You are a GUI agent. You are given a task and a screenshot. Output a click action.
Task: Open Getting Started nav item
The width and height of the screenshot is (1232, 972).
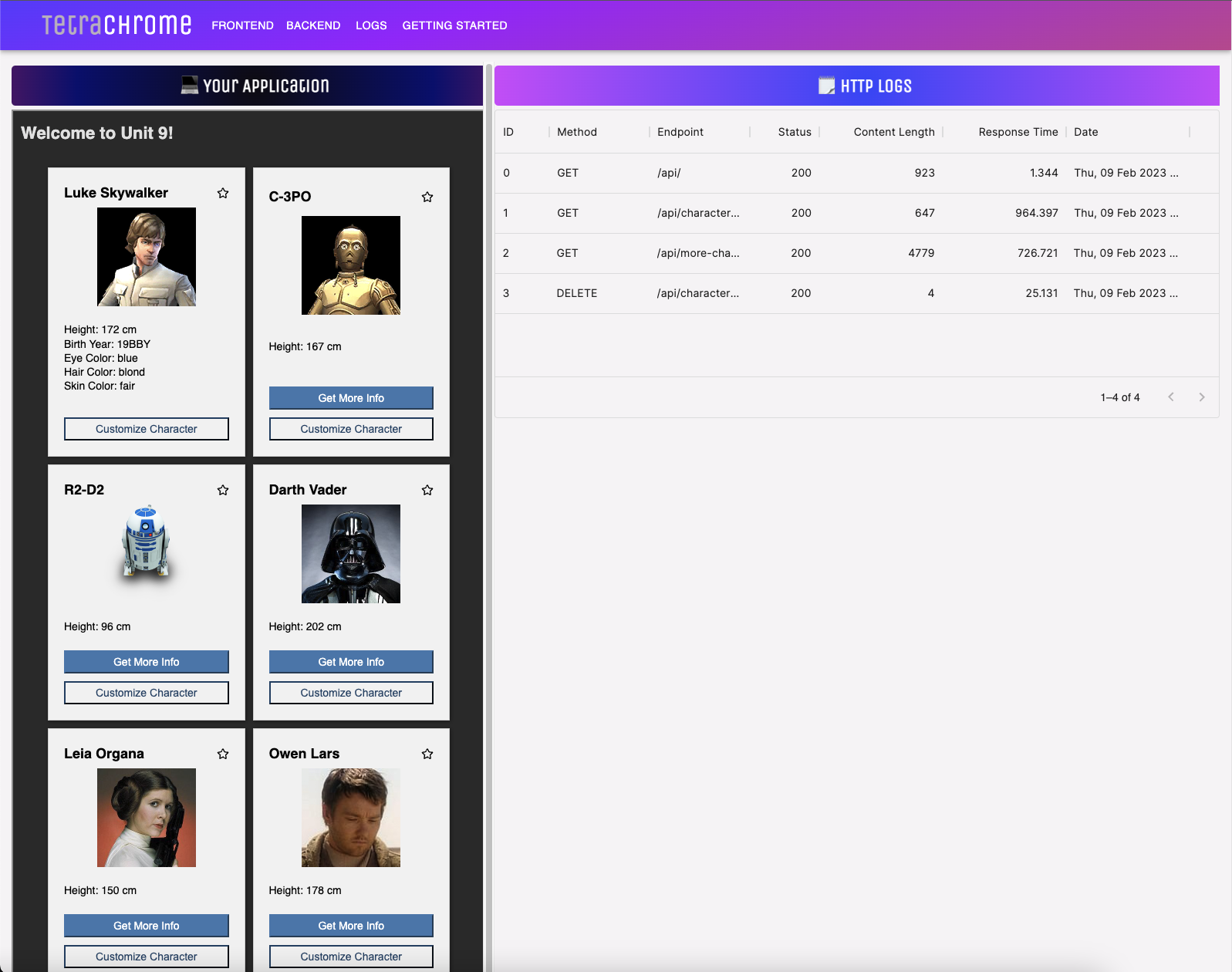(454, 25)
